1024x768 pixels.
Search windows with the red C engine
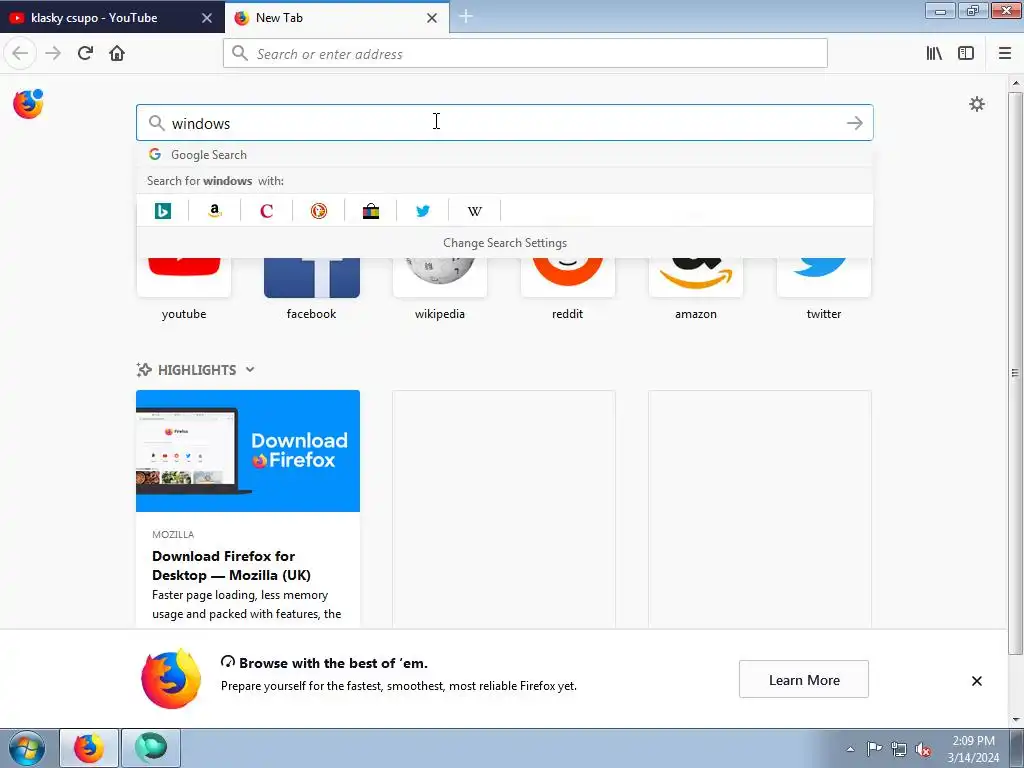266,211
